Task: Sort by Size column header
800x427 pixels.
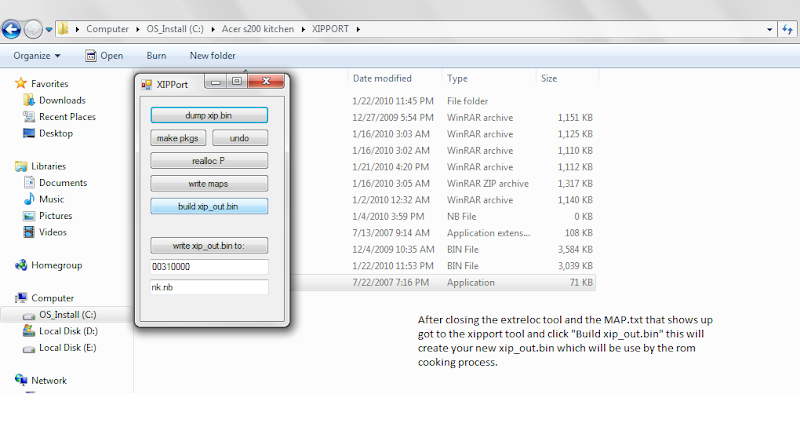Action: pos(549,79)
